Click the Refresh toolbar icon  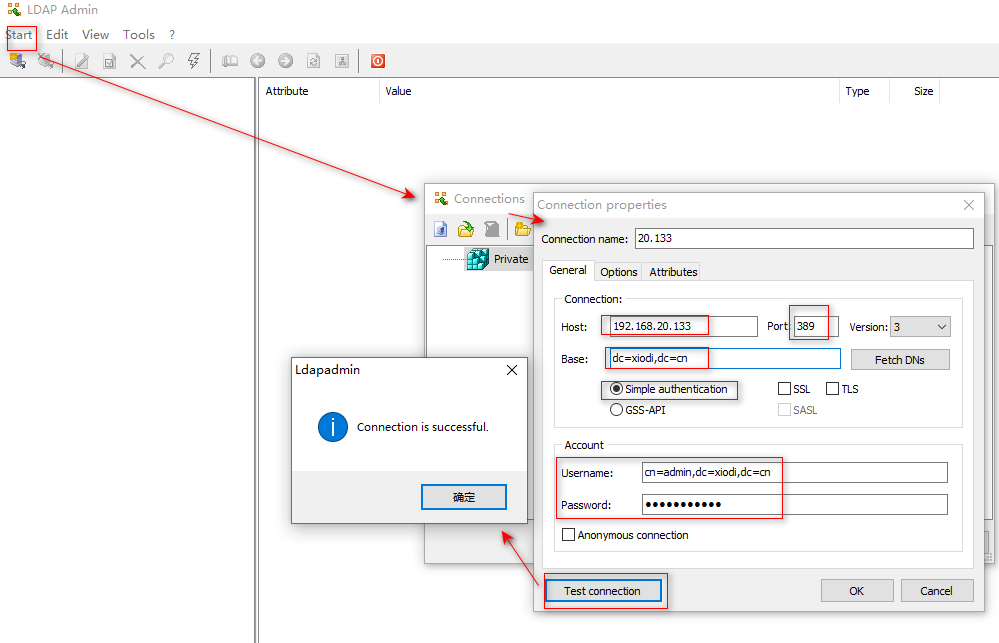312,60
